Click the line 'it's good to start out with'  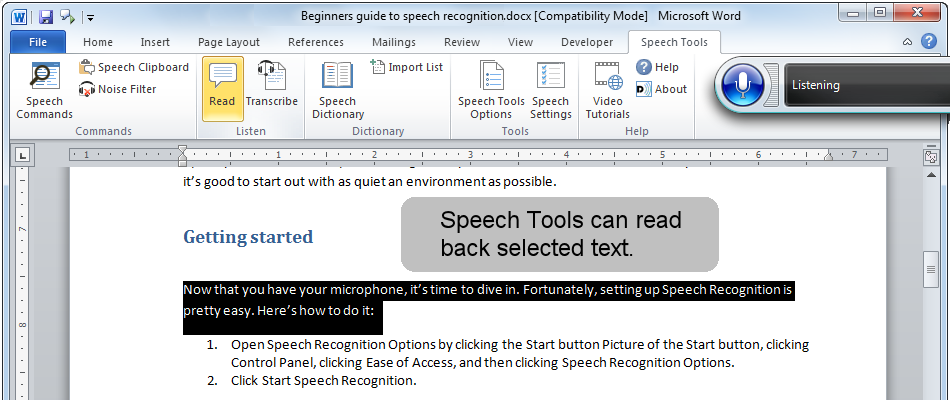click(x=370, y=181)
